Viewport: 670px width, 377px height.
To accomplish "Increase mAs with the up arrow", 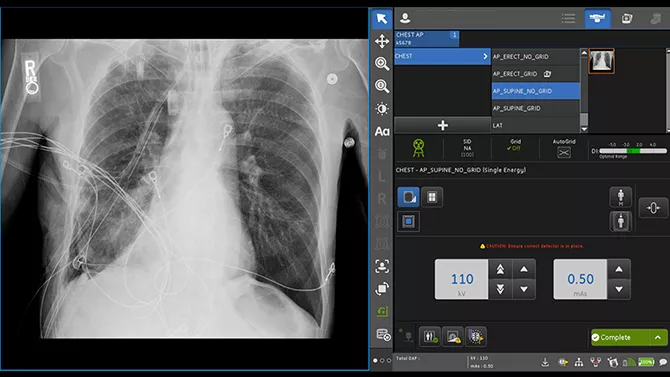I will [619, 269].
